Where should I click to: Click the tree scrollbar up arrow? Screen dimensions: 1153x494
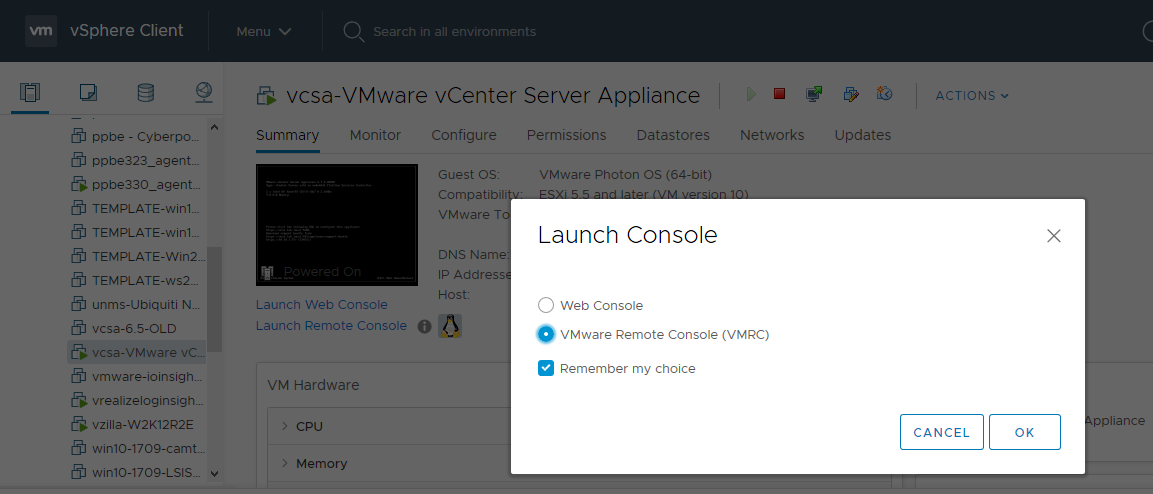214,126
